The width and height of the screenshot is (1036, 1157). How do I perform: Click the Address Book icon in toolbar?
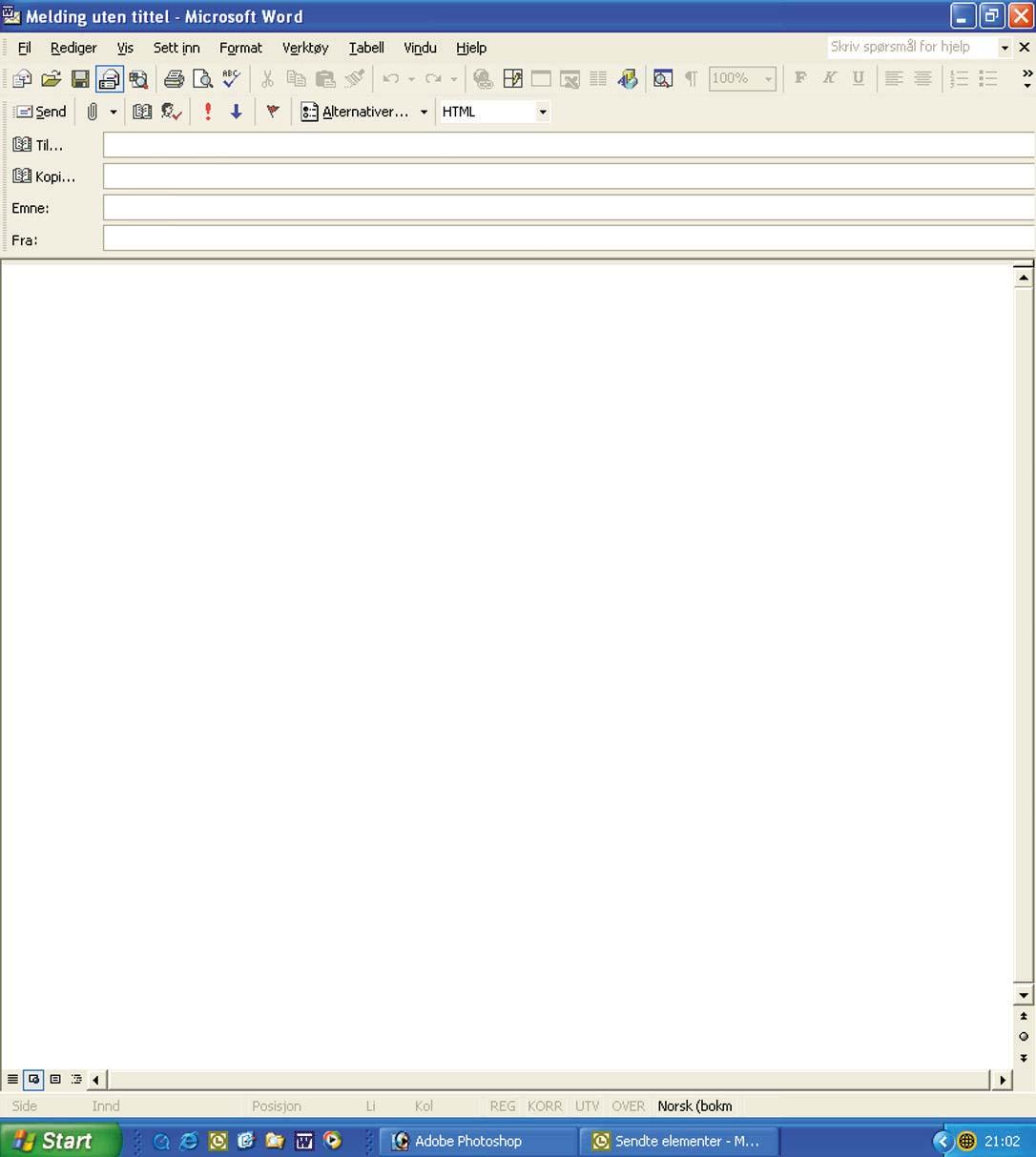coord(142,112)
